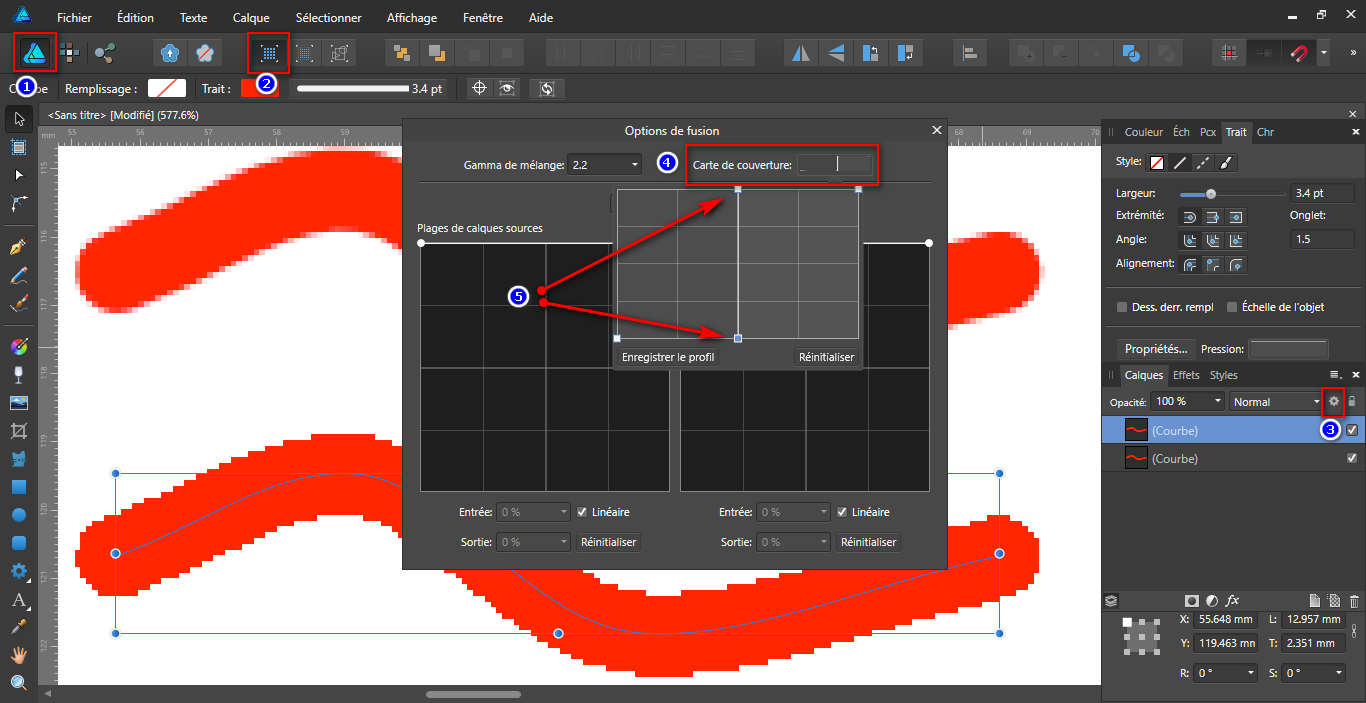Image resolution: width=1366 pixels, height=703 pixels.
Task: Select the Place Image tool
Action: pyautogui.click(x=18, y=403)
